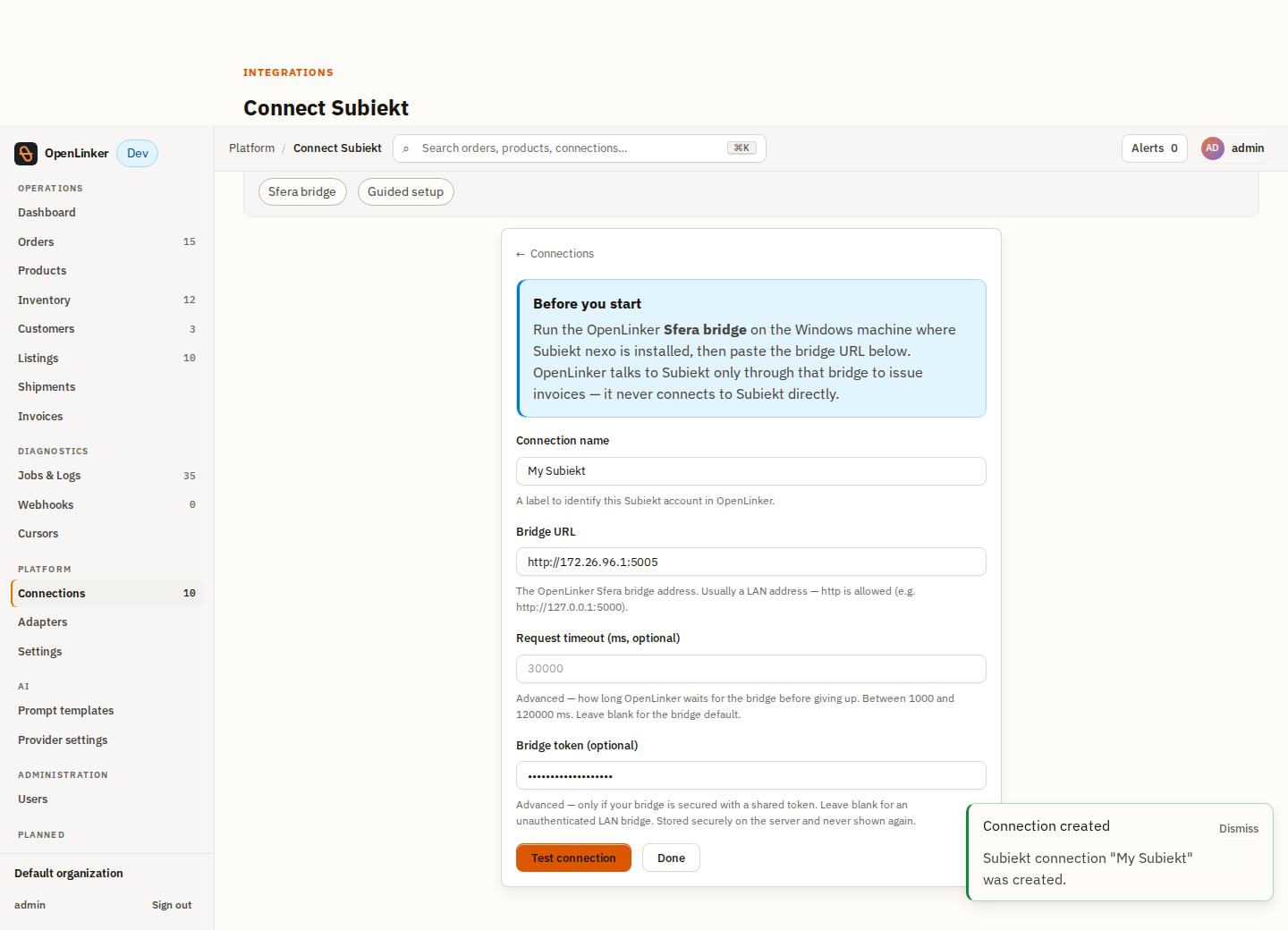Edit the Connection name field
The width and height of the screenshot is (1288, 930).
pos(751,471)
